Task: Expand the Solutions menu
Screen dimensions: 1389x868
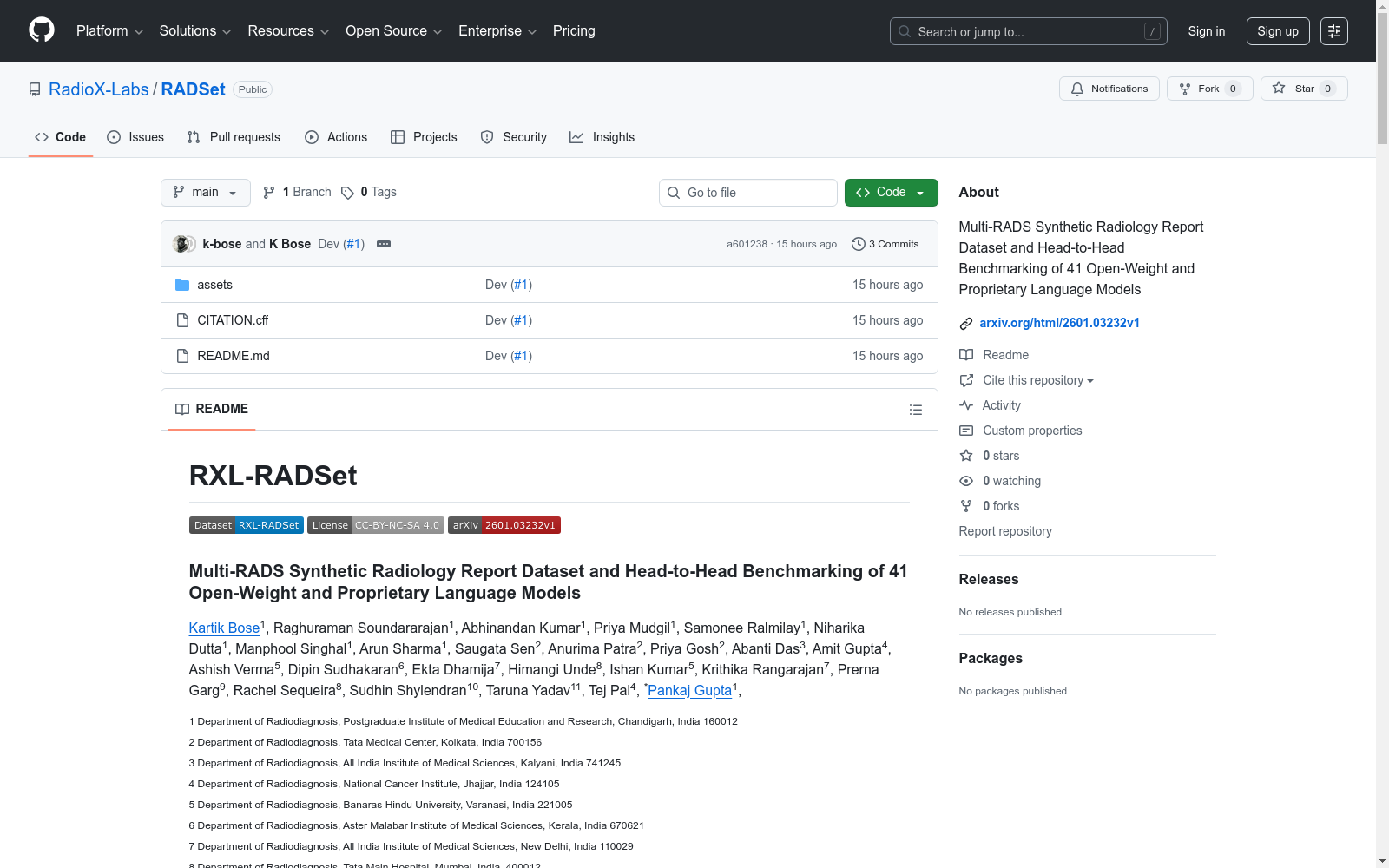Action: 195,31
